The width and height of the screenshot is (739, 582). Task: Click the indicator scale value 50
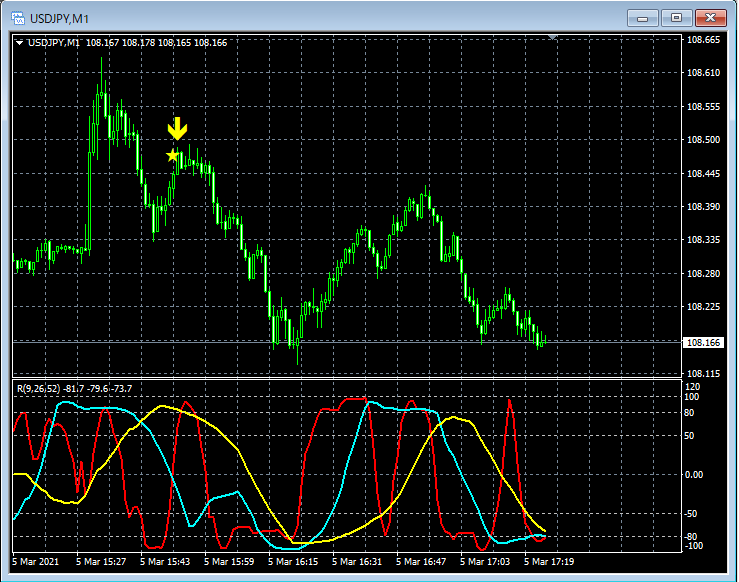[x=689, y=435]
